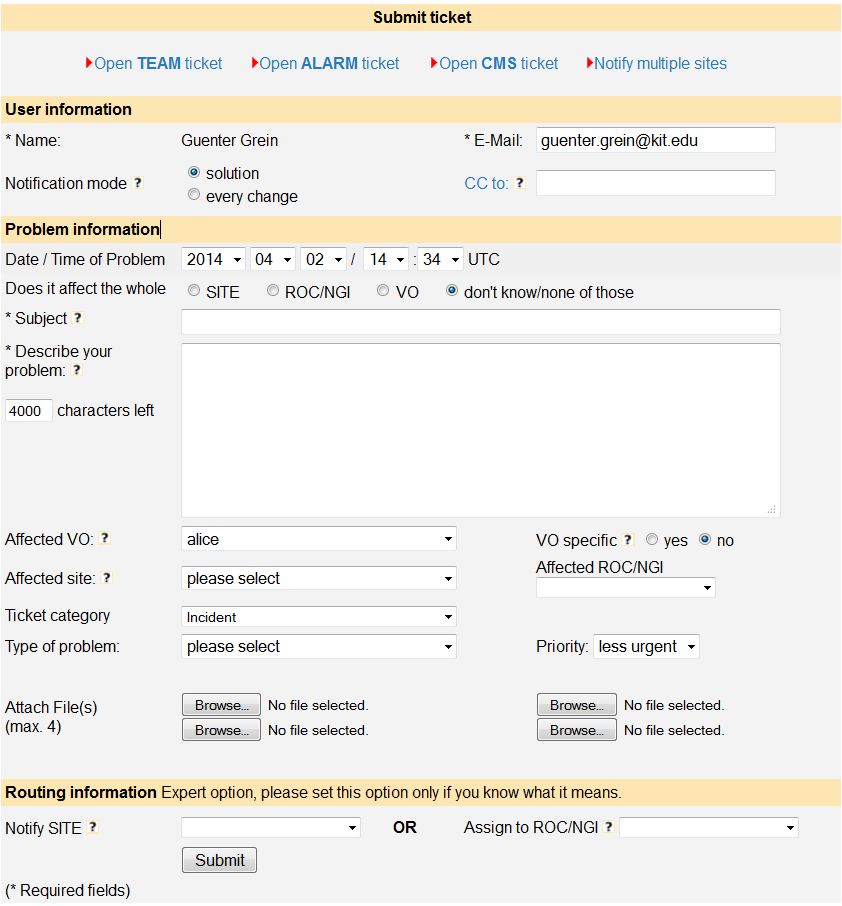Browse for the first attachment file
Image resolution: width=842 pixels, height=906 pixels.
pos(220,704)
